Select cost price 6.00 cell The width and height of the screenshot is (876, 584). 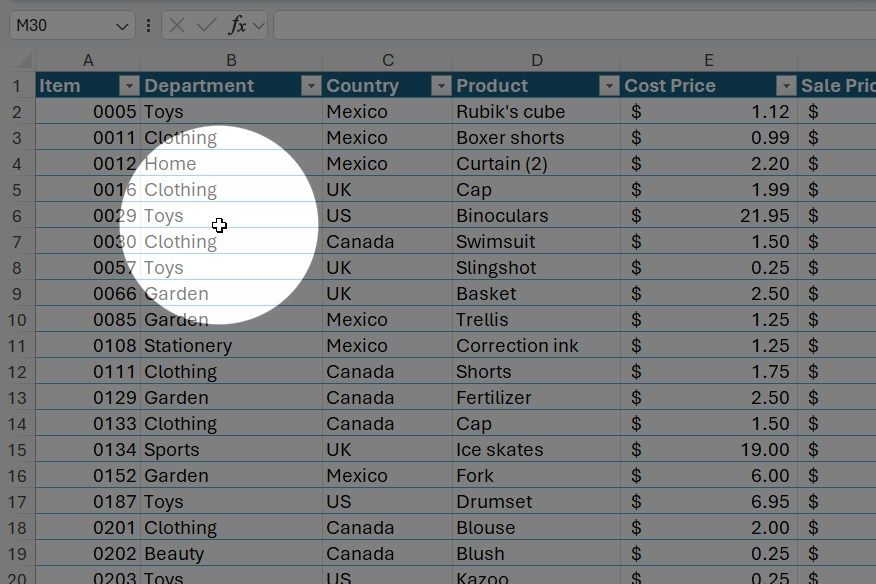pos(708,476)
